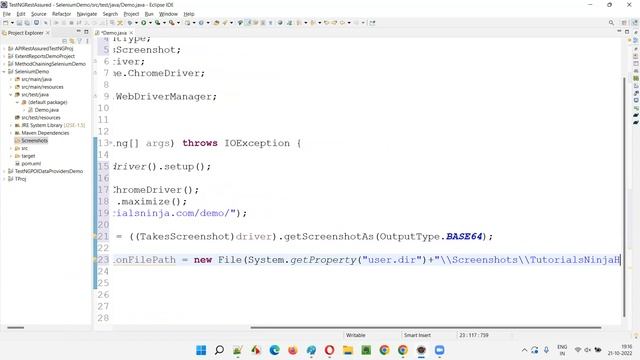640x360 pixels.
Task: Select the TestNGPOIDataProvidersDemo project
Action: (x=49, y=171)
